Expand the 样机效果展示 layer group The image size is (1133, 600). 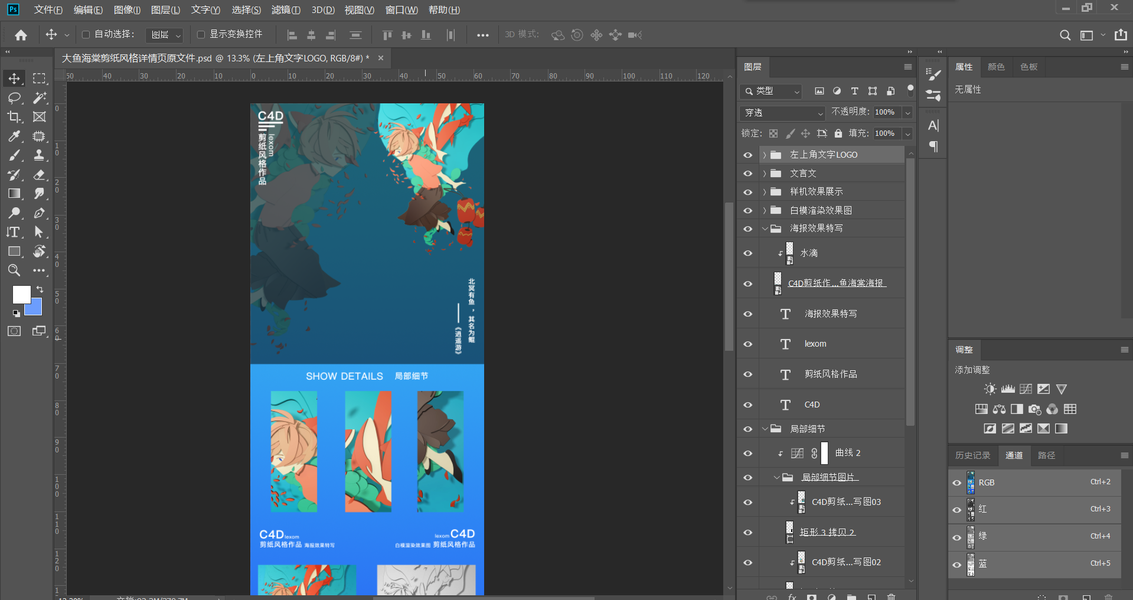pos(764,192)
